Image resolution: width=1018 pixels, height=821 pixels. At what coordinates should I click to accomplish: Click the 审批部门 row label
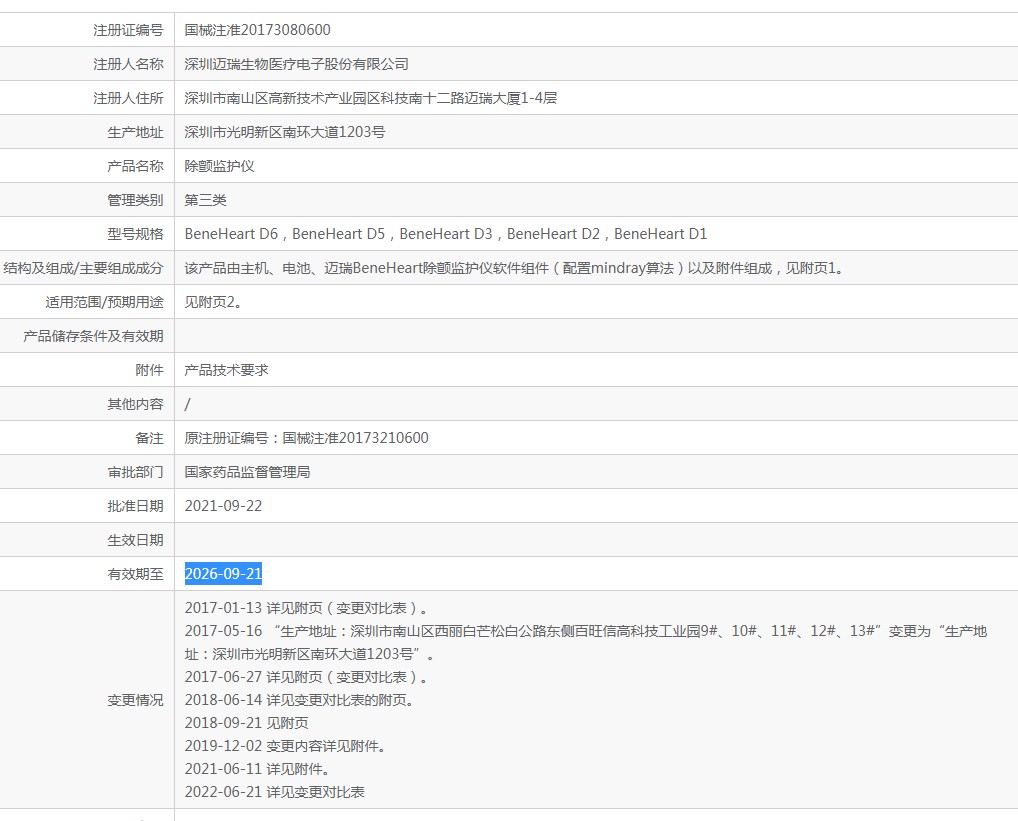pyautogui.click(x=135, y=472)
